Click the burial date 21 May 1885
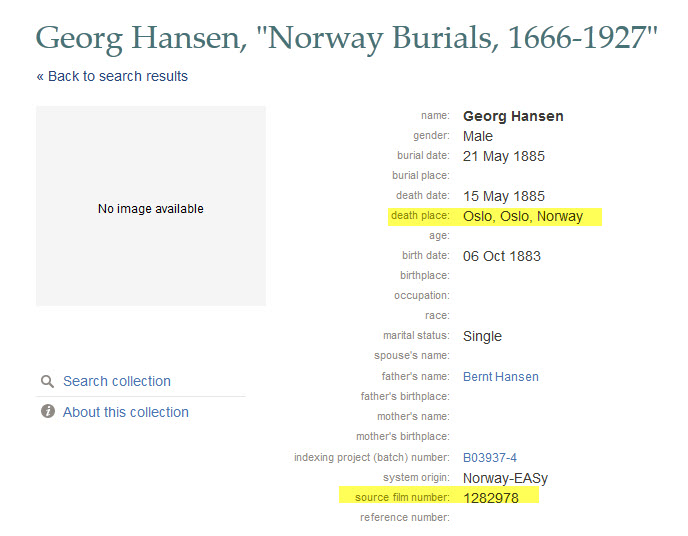Viewport: 688px width, 536px height. [x=504, y=157]
